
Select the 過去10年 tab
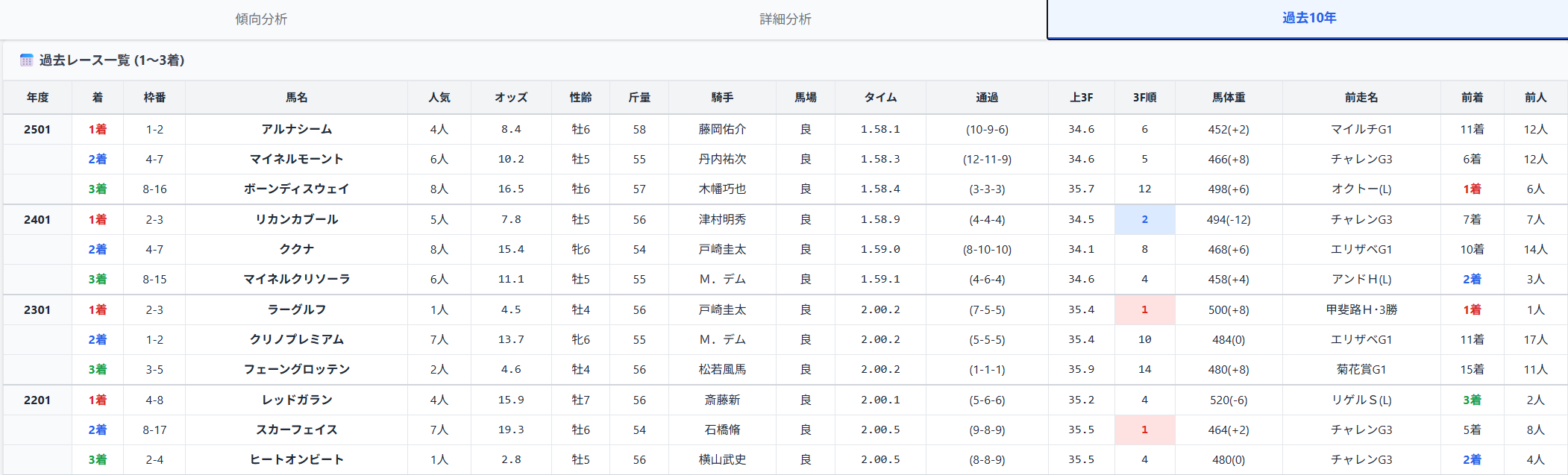click(1308, 19)
